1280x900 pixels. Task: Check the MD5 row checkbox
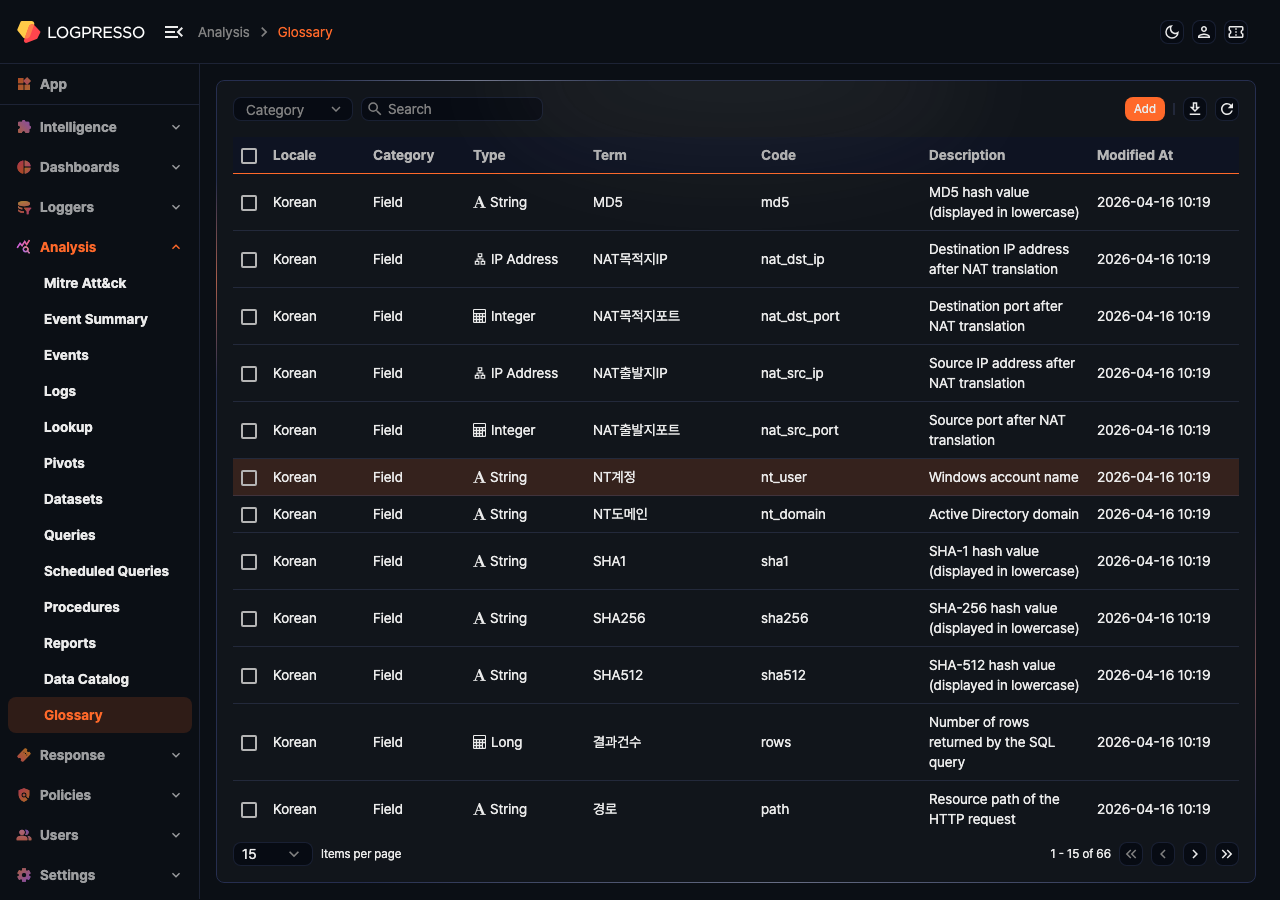click(x=249, y=203)
